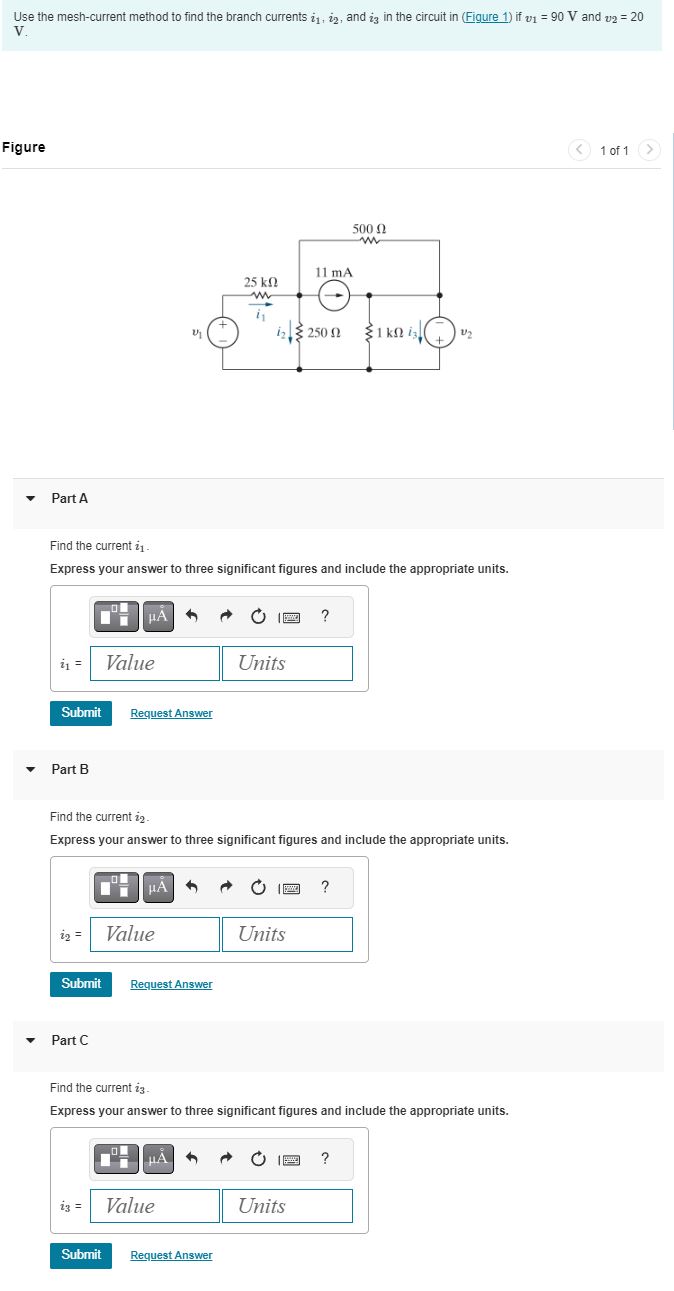674x1291 pixels.
Task: Collapse the Part A section
Action: [30, 498]
